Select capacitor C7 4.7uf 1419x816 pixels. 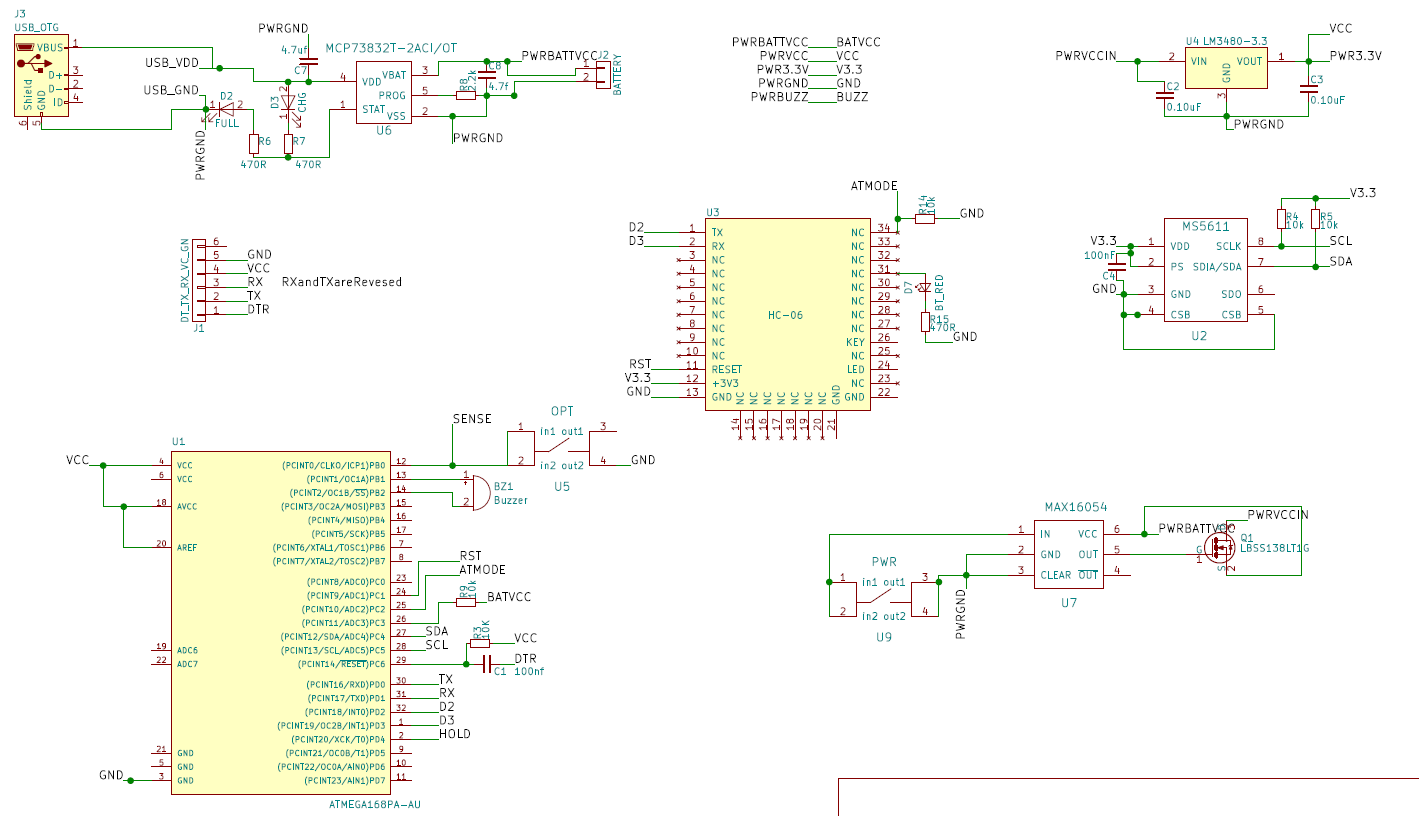[308, 62]
